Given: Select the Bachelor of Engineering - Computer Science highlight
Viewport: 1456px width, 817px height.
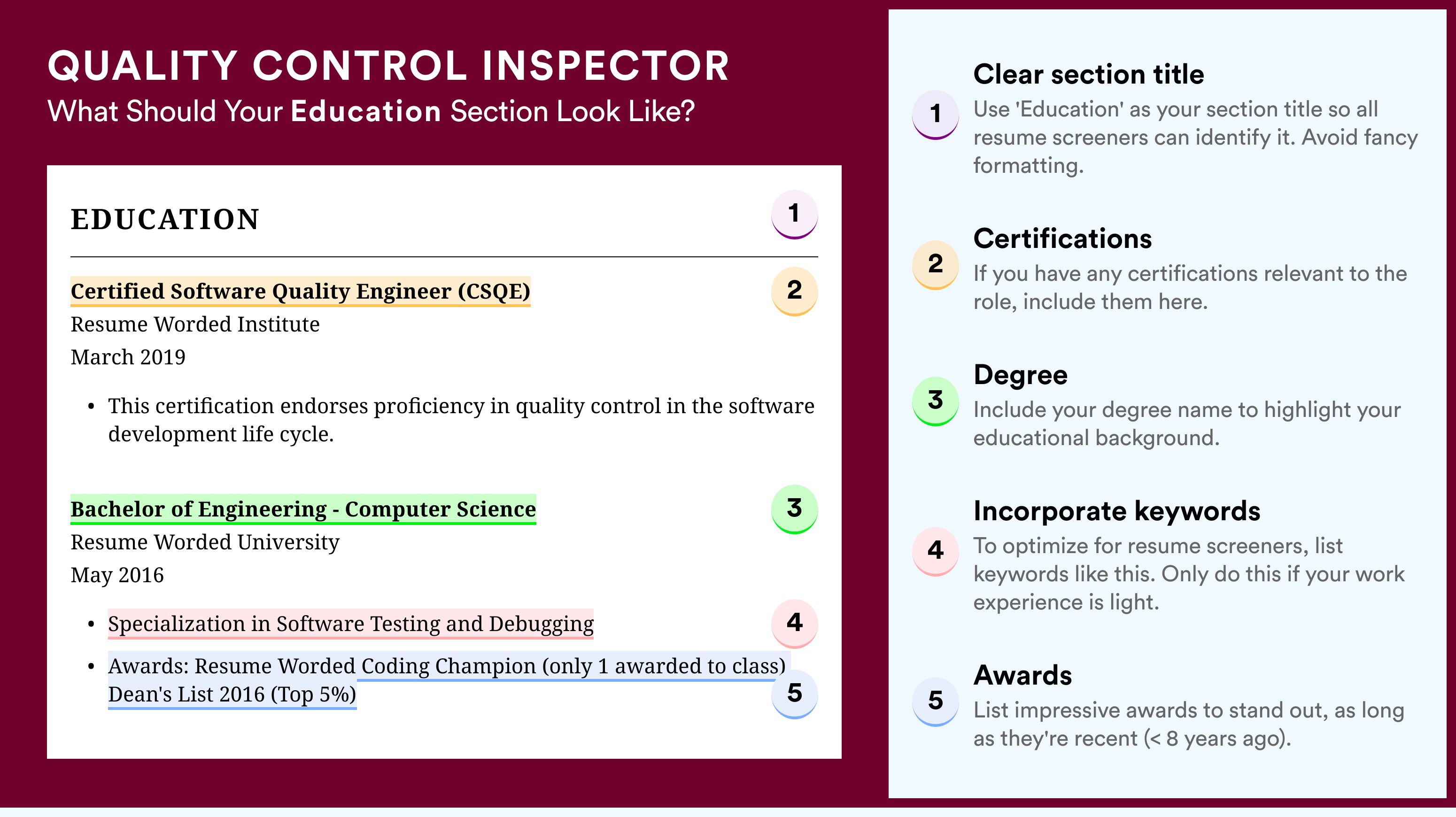Looking at the screenshot, I should [303, 509].
